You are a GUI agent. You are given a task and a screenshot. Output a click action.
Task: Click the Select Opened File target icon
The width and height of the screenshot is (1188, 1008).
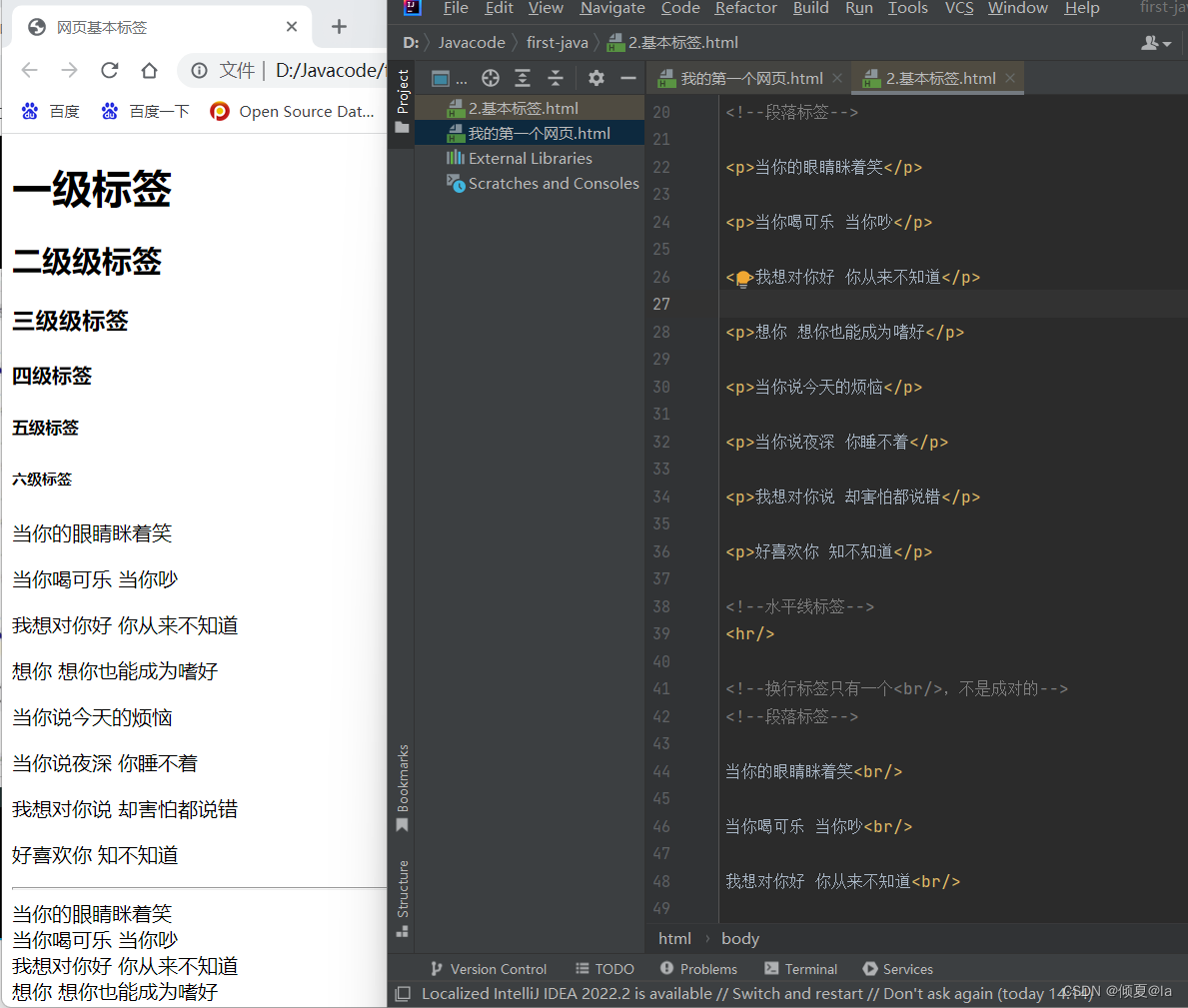pos(491,78)
